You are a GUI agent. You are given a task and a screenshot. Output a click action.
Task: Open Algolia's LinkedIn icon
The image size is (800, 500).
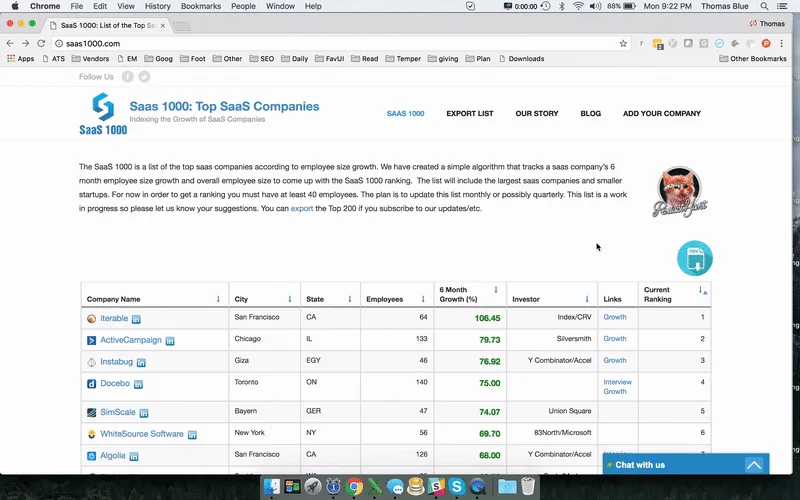click(134, 457)
